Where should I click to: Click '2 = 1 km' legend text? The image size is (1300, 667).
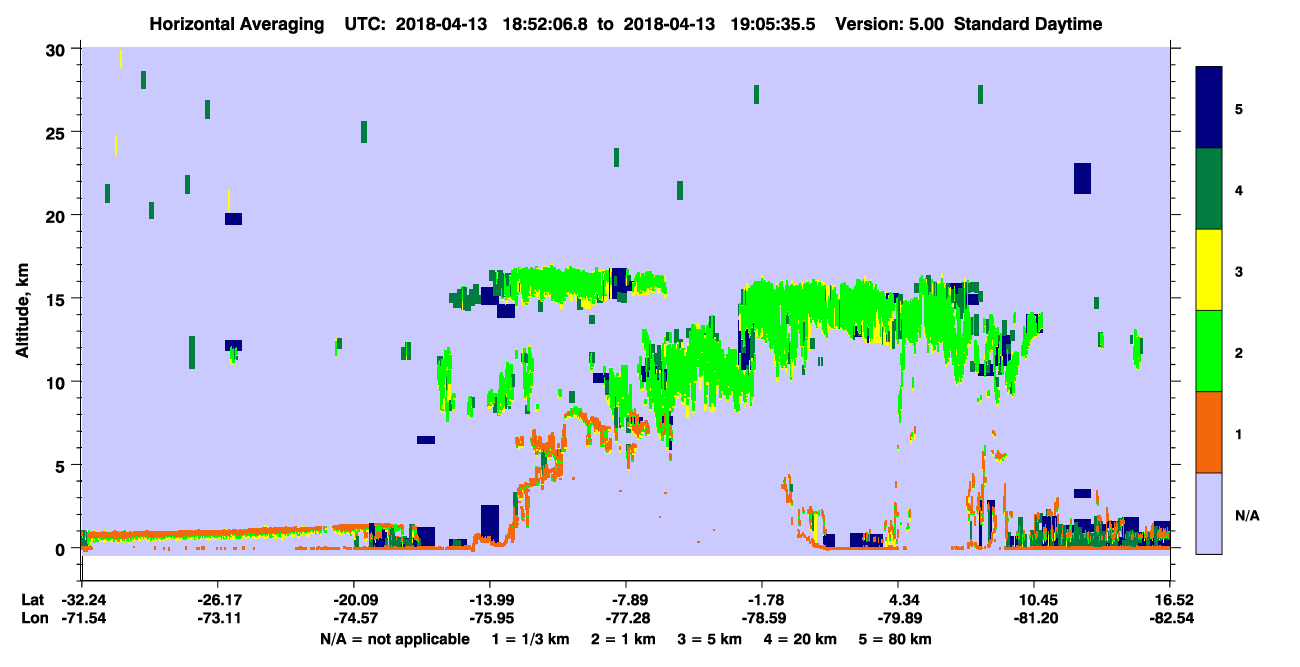coord(626,639)
